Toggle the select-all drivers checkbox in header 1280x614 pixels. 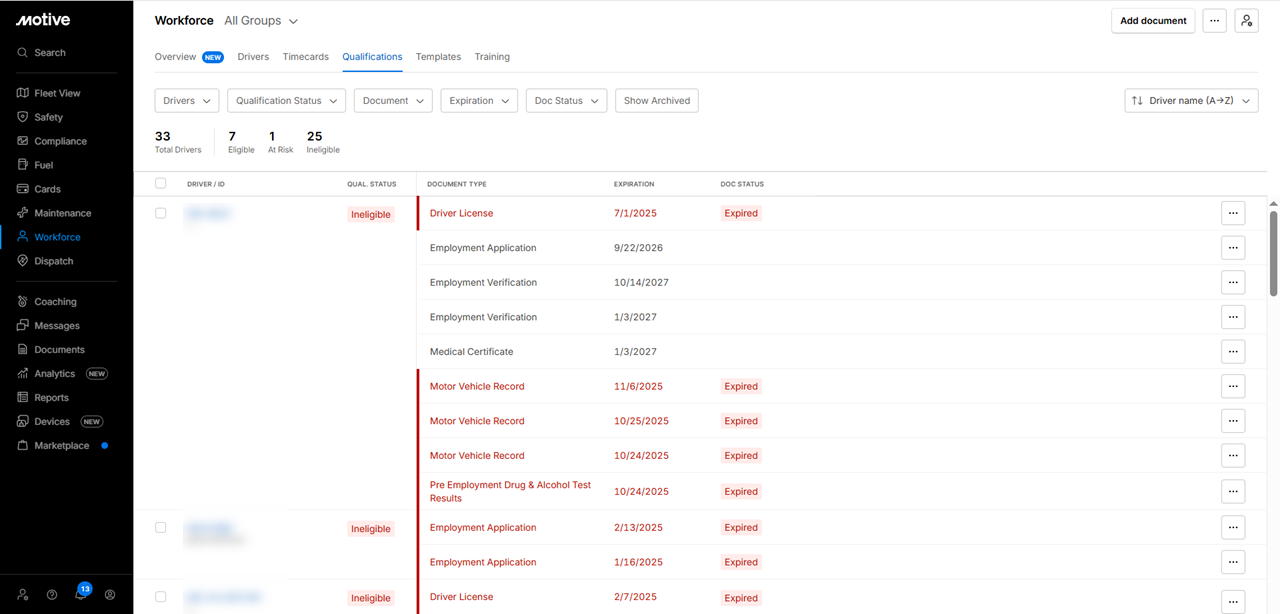[x=161, y=183]
